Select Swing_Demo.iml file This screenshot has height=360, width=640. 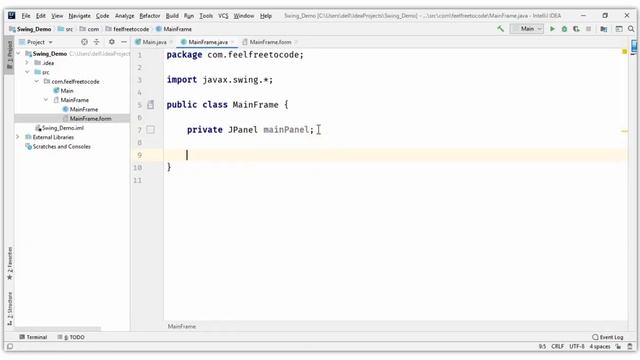pyautogui.click(x=60, y=128)
